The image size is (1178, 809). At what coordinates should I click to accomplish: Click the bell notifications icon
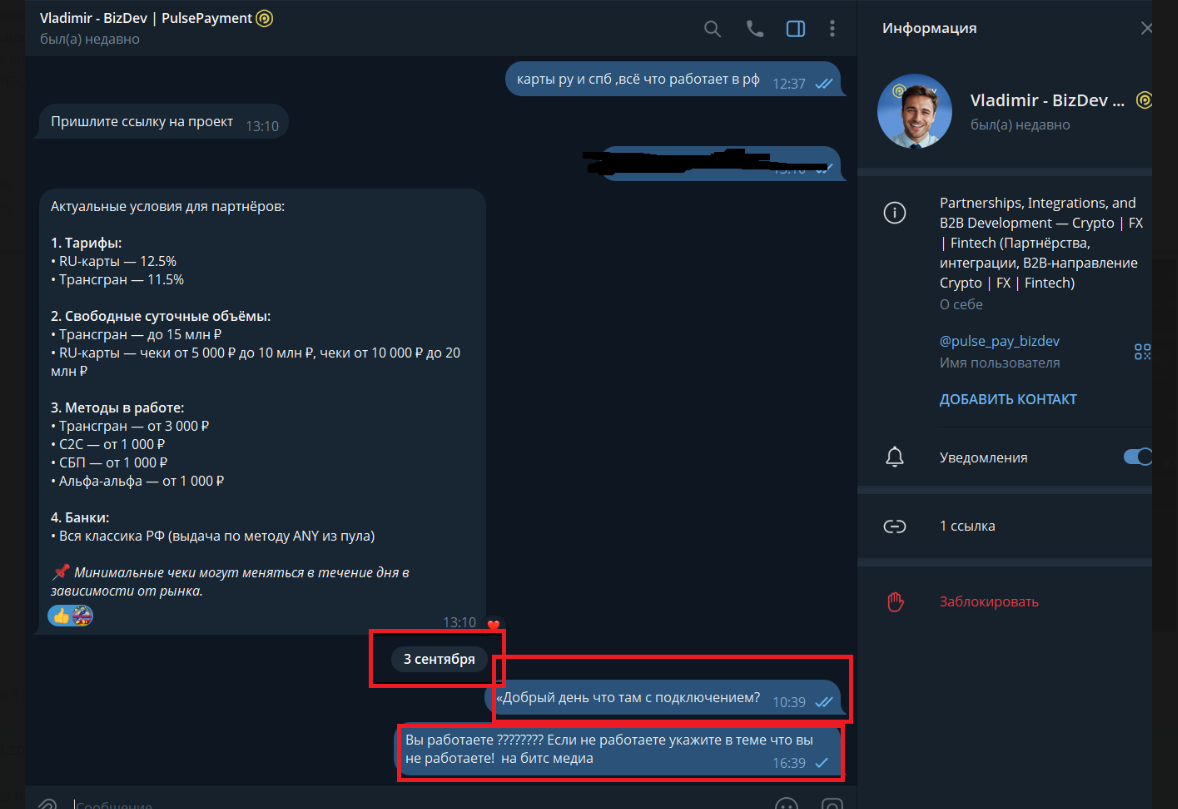[x=894, y=457]
